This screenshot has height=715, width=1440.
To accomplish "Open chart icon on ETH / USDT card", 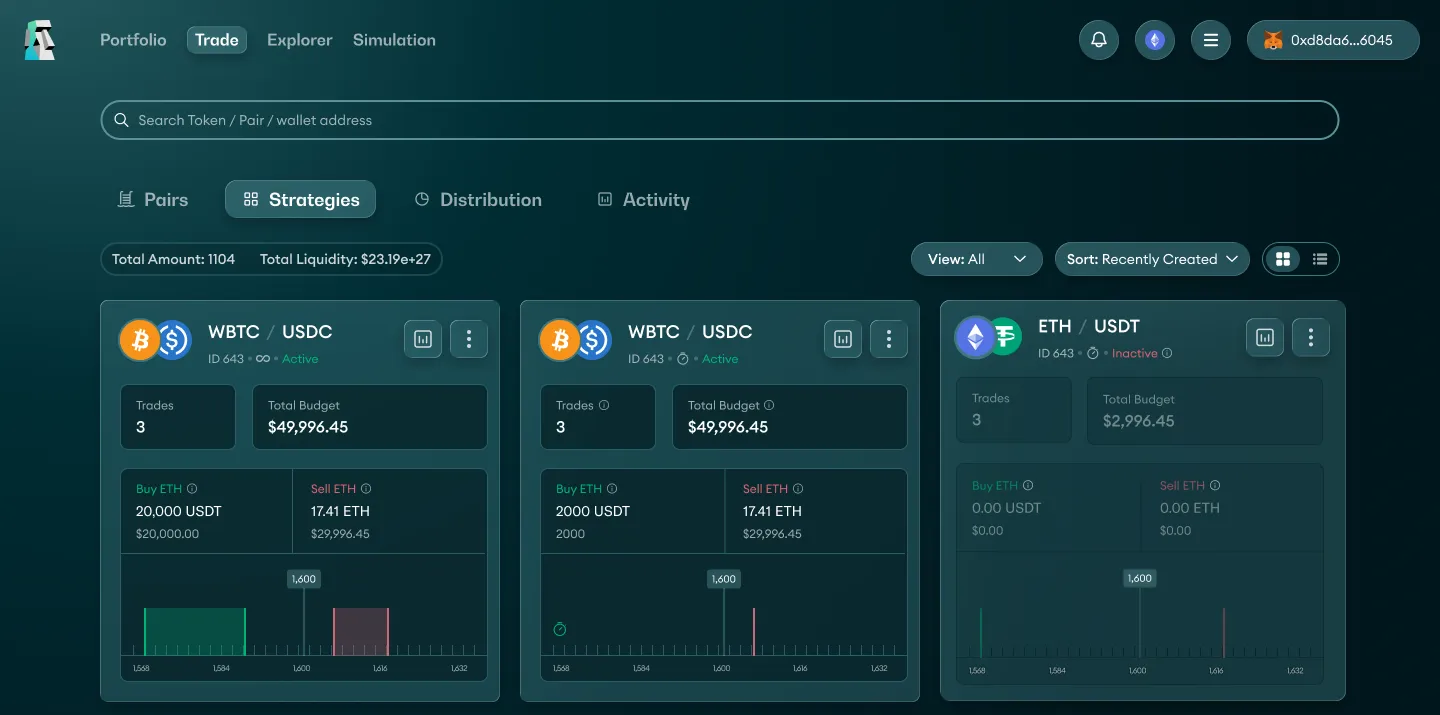I will click(1265, 337).
